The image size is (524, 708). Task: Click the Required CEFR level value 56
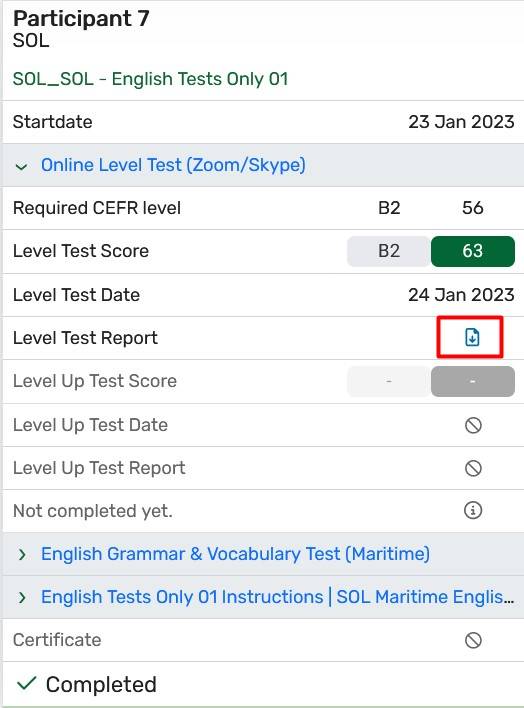[473, 208]
